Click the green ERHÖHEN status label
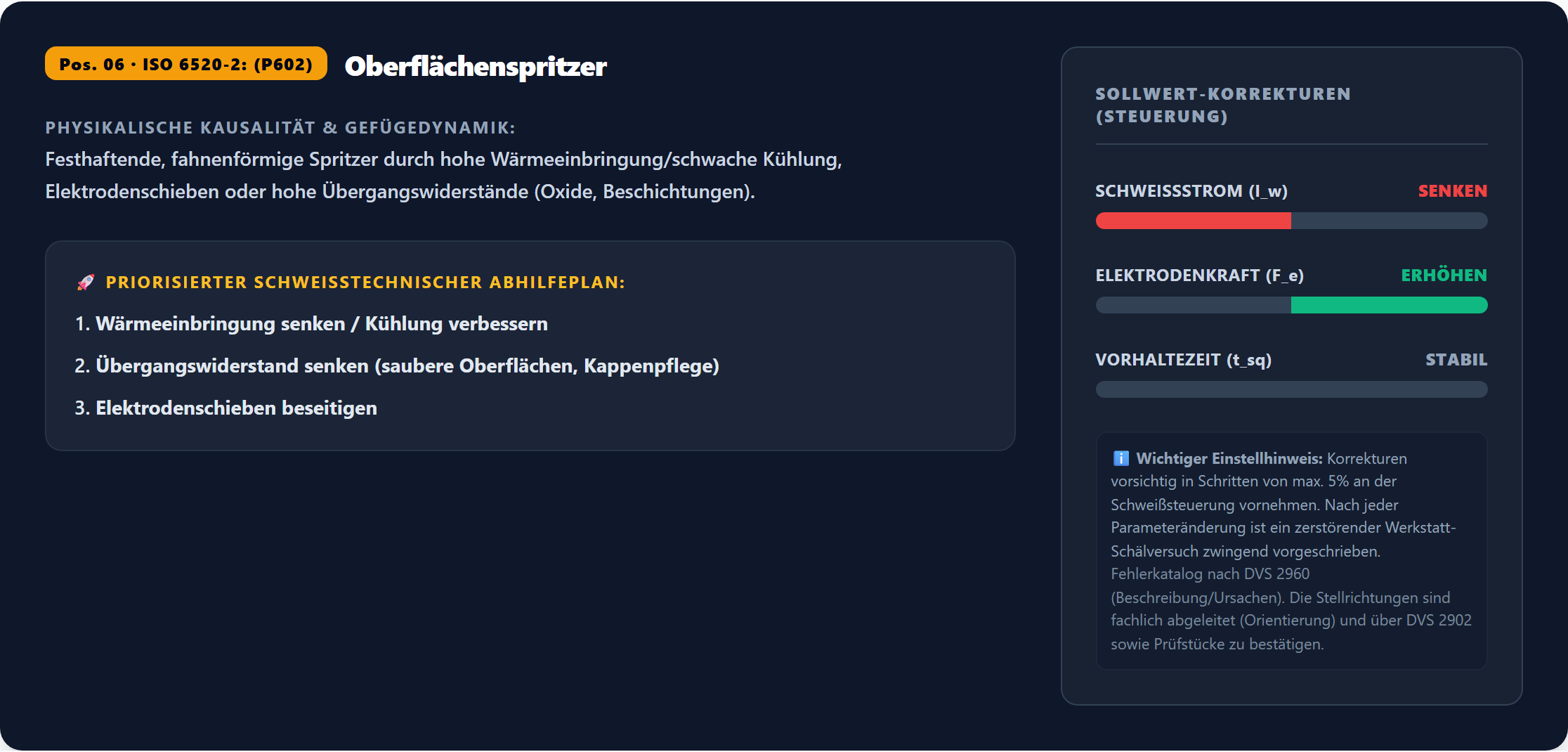The height and width of the screenshot is (752, 1568). pyautogui.click(x=1444, y=275)
